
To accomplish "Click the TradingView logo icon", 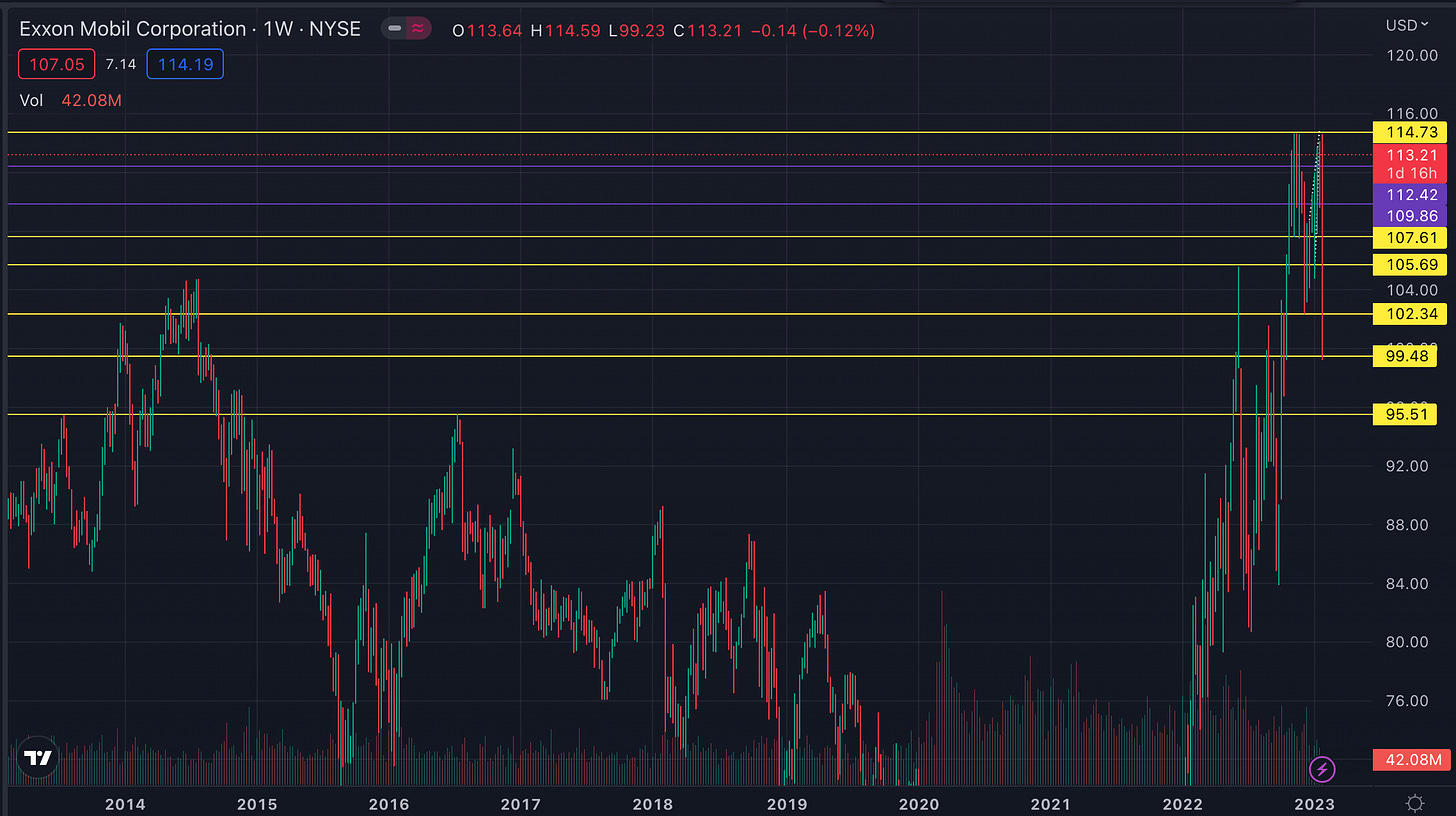I will click(38, 759).
